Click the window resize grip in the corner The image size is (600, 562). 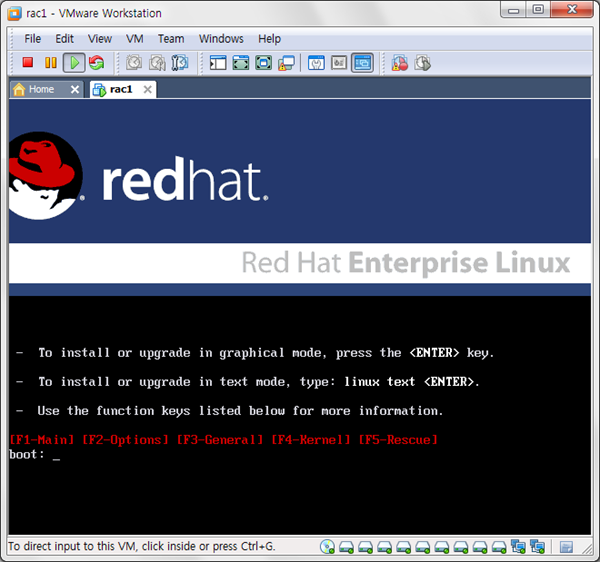[587, 549]
